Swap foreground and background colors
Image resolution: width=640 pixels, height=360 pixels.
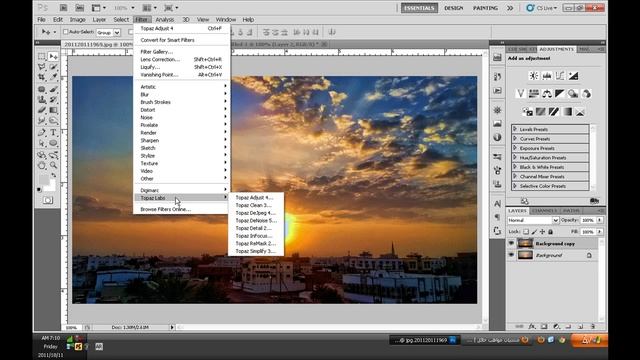click(x=53, y=176)
